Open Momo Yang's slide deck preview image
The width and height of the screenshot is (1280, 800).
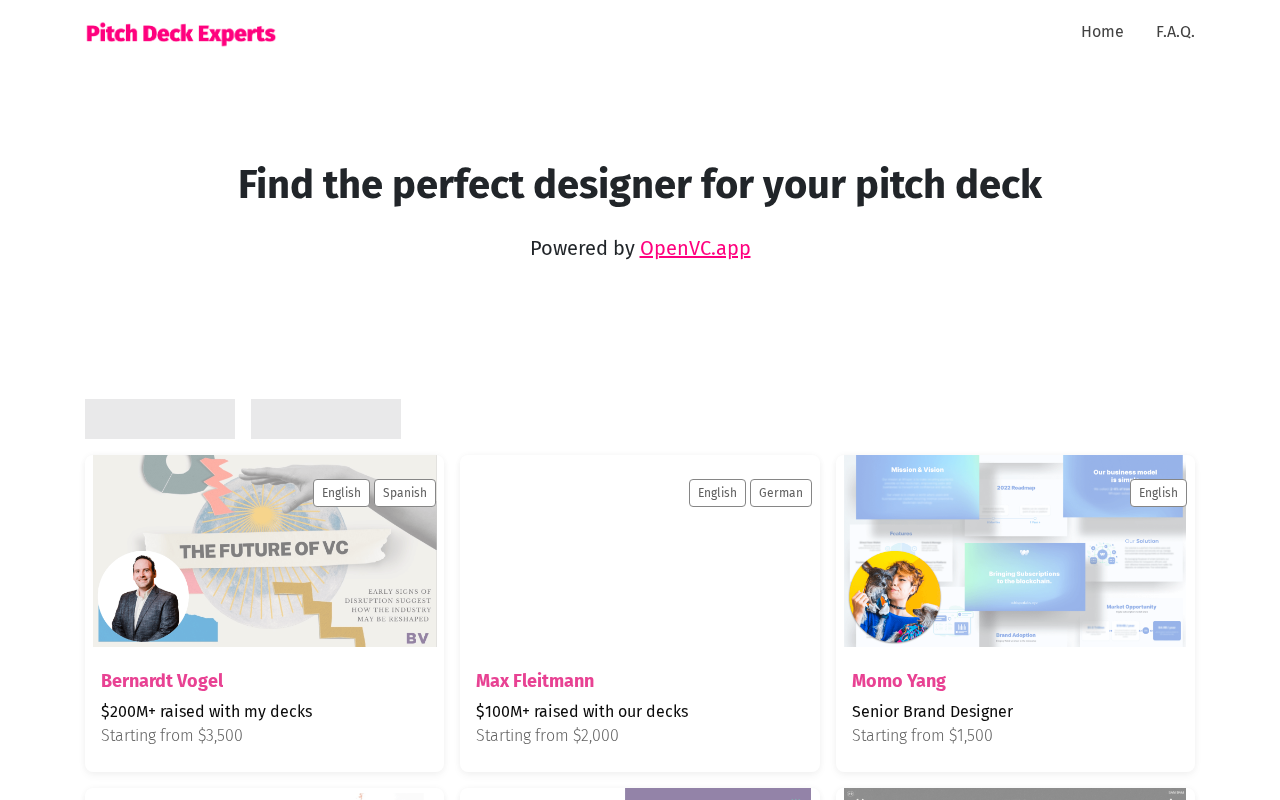click(x=1015, y=551)
